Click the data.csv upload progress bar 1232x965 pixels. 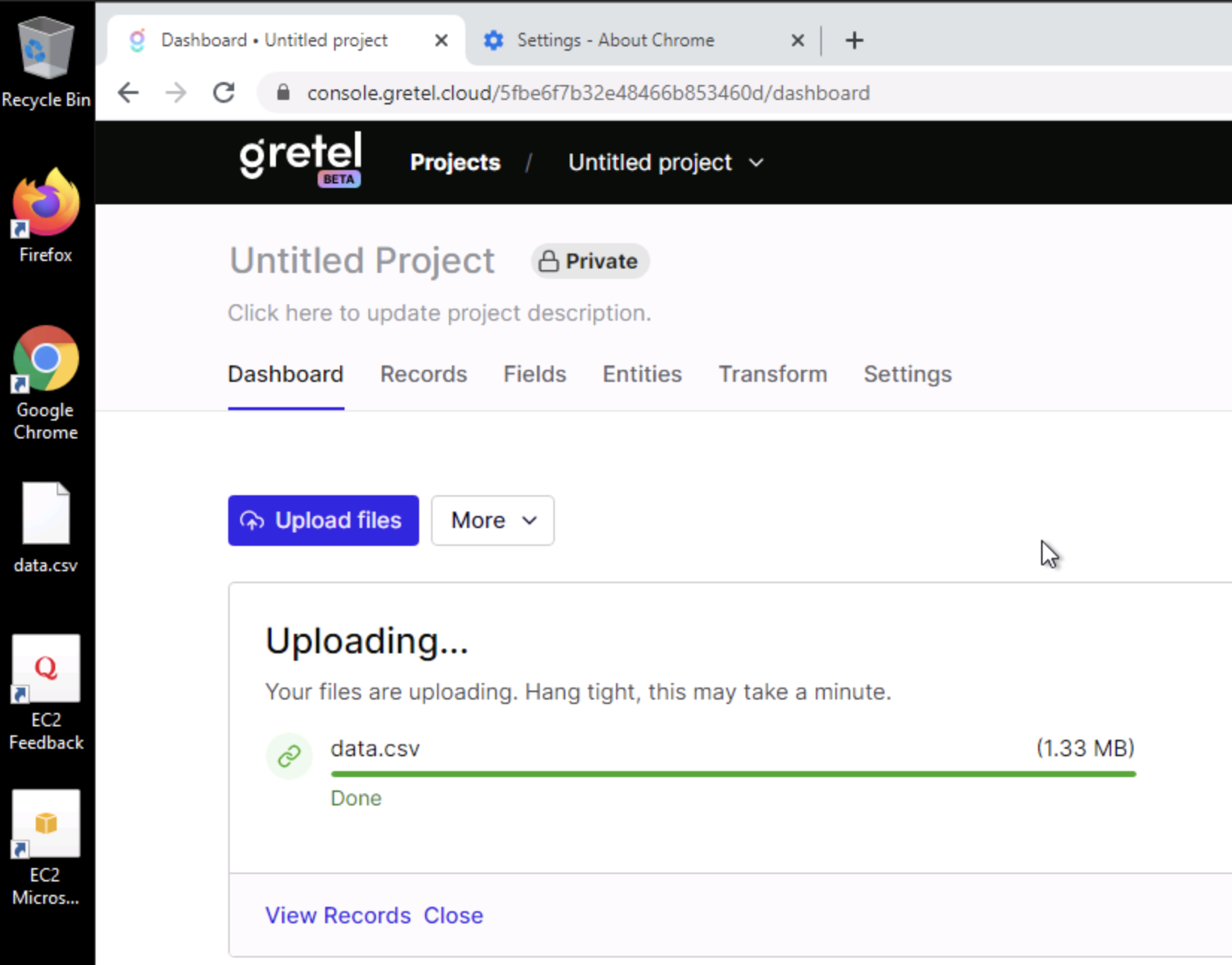tap(732, 774)
